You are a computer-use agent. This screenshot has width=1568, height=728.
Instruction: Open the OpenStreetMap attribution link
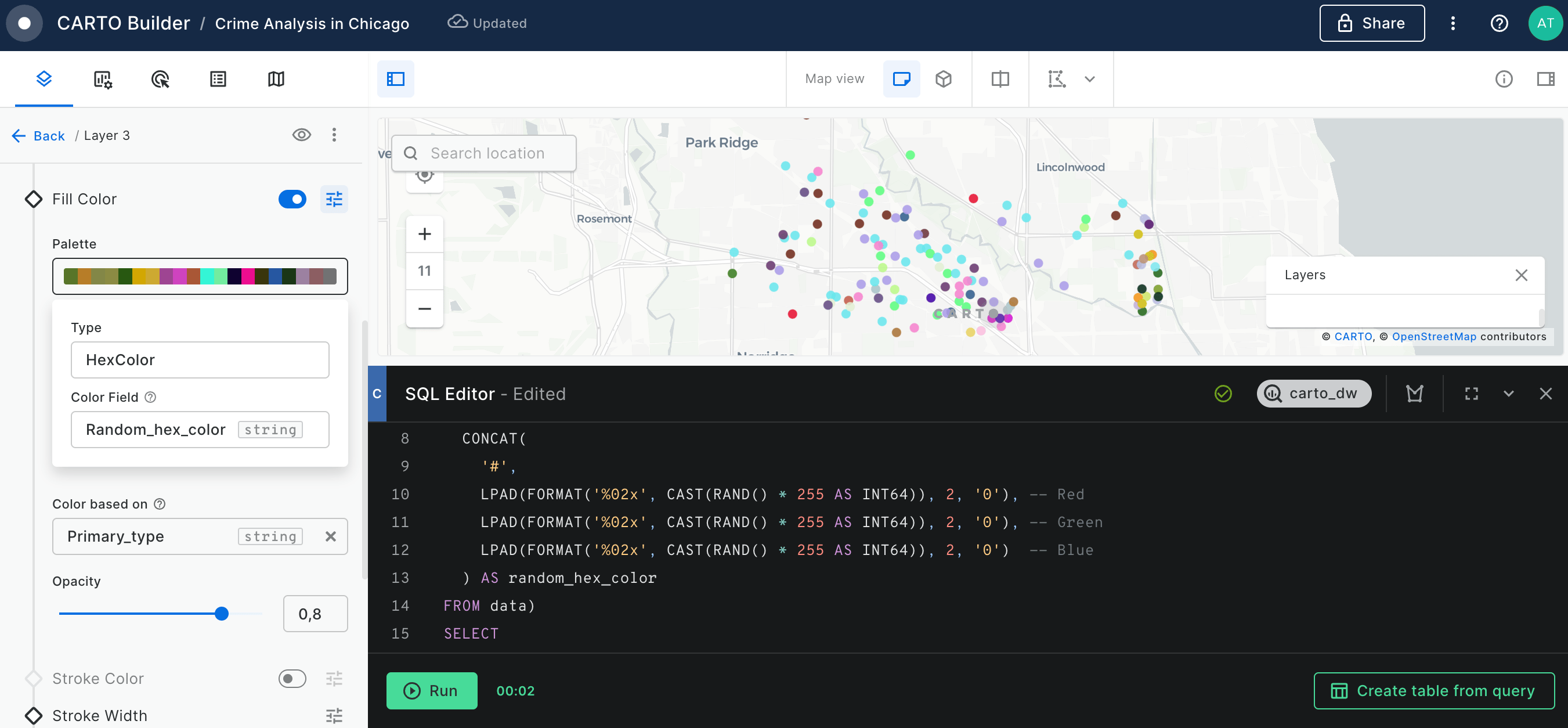[1433, 337]
